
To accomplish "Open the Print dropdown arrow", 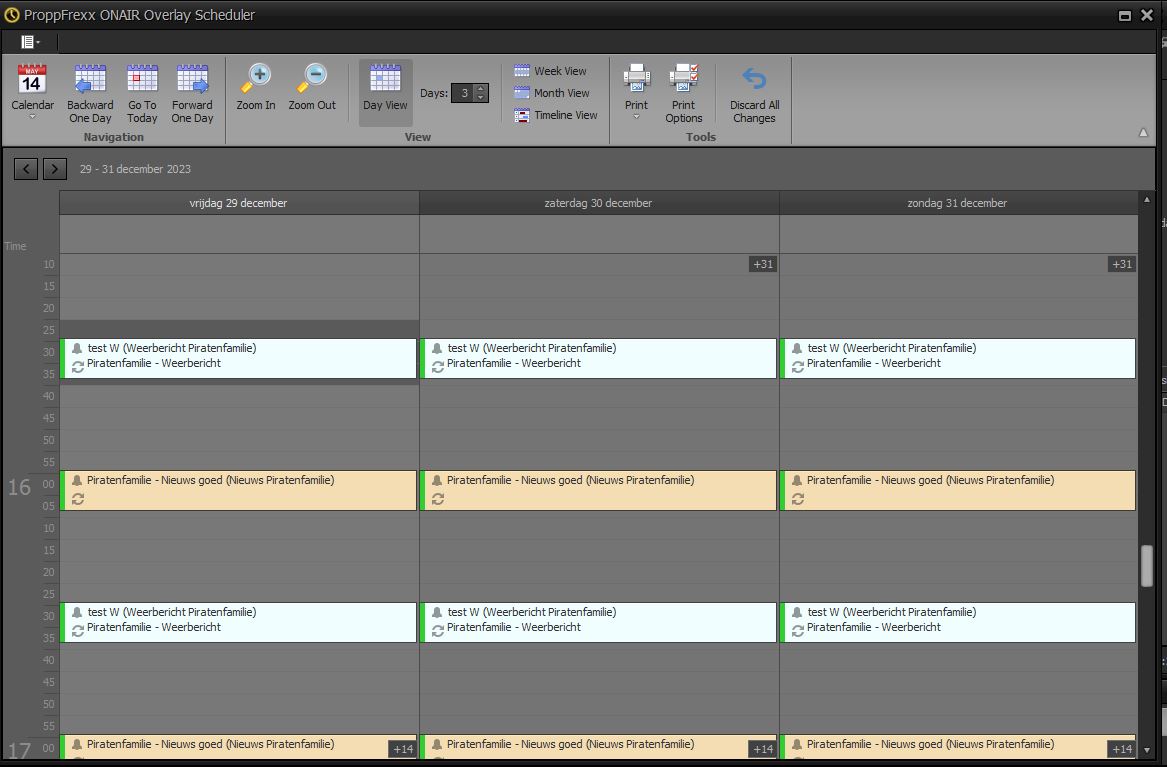I will [636, 117].
